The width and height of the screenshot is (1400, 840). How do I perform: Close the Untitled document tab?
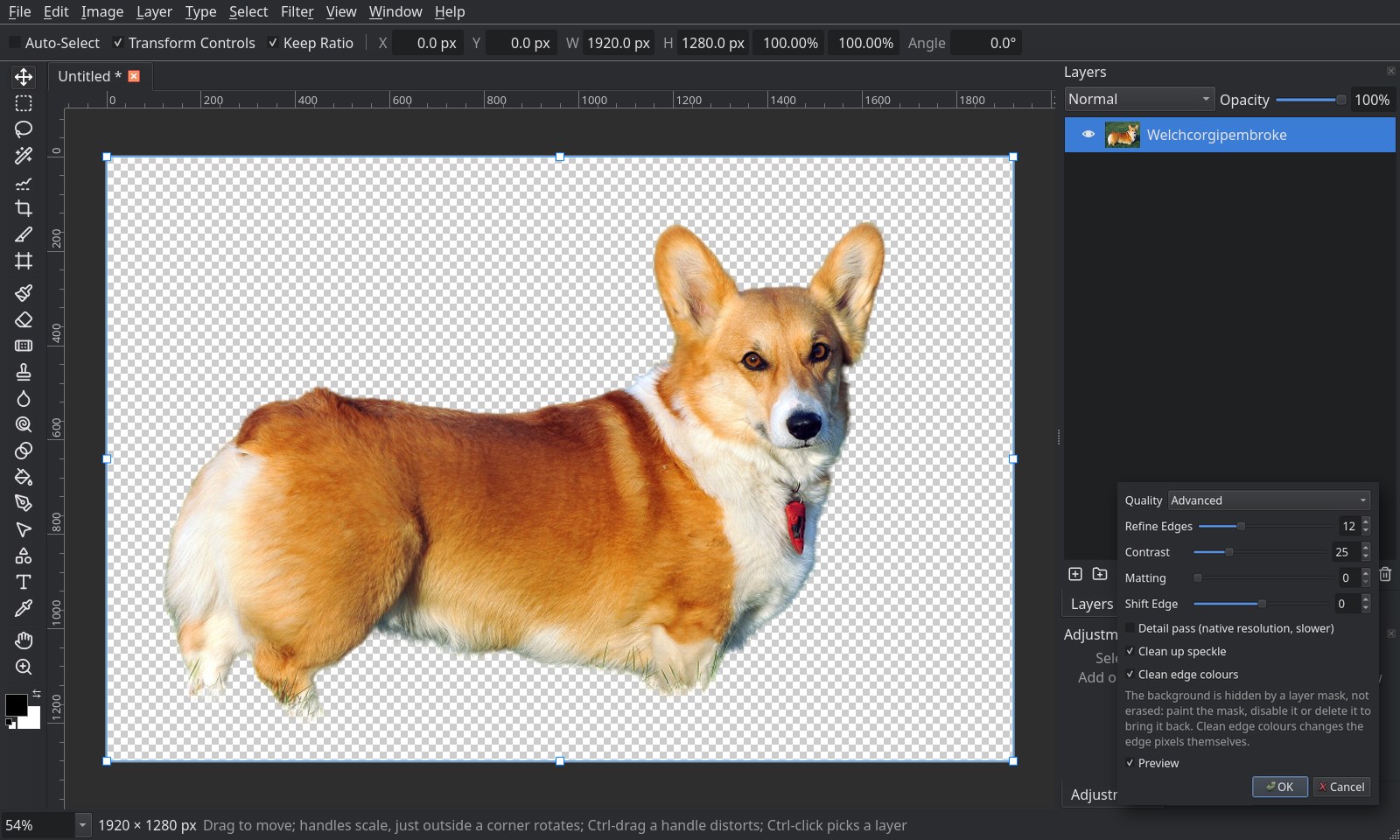[x=134, y=76]
